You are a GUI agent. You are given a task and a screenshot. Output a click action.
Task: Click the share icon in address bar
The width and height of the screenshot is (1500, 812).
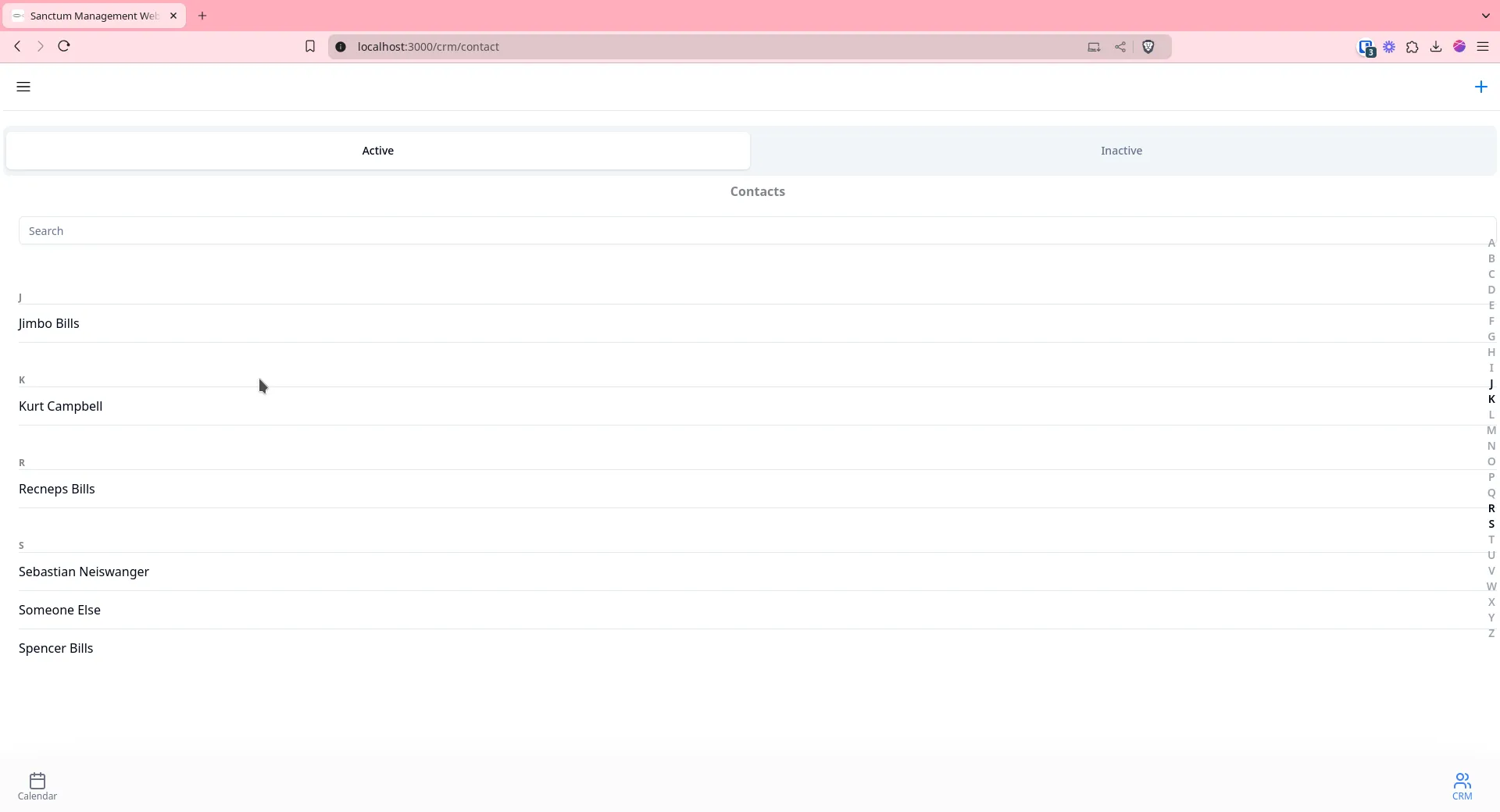click(x=1120, y=47)
